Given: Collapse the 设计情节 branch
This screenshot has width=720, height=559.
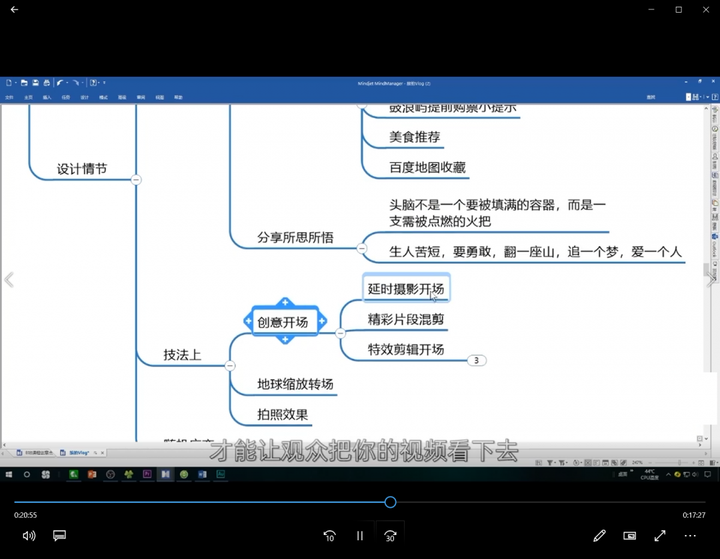Looking at the screenshot, I should [136, 180].
